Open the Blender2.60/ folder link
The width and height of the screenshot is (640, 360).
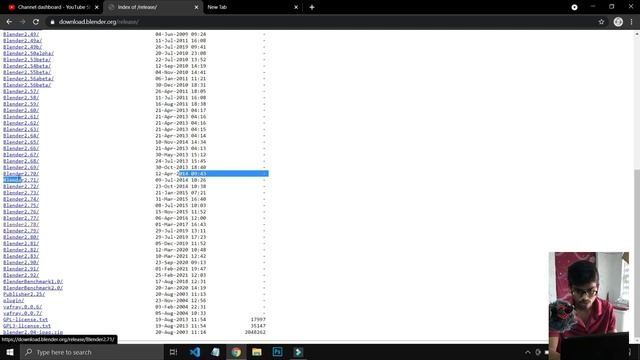21,110
